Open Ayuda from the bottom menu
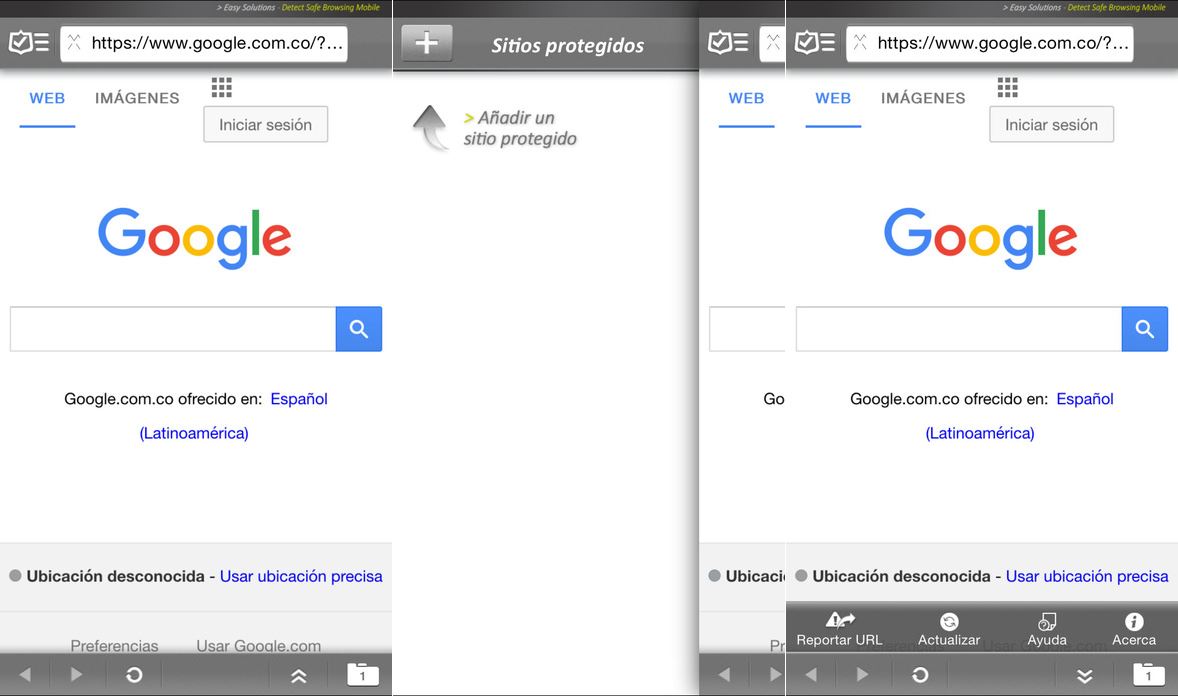 (x=1047, y=629)
